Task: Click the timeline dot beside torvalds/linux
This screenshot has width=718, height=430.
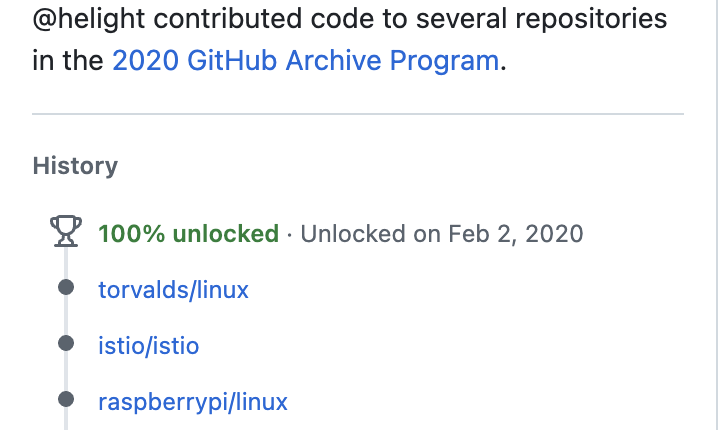Action: click(66, 288)
